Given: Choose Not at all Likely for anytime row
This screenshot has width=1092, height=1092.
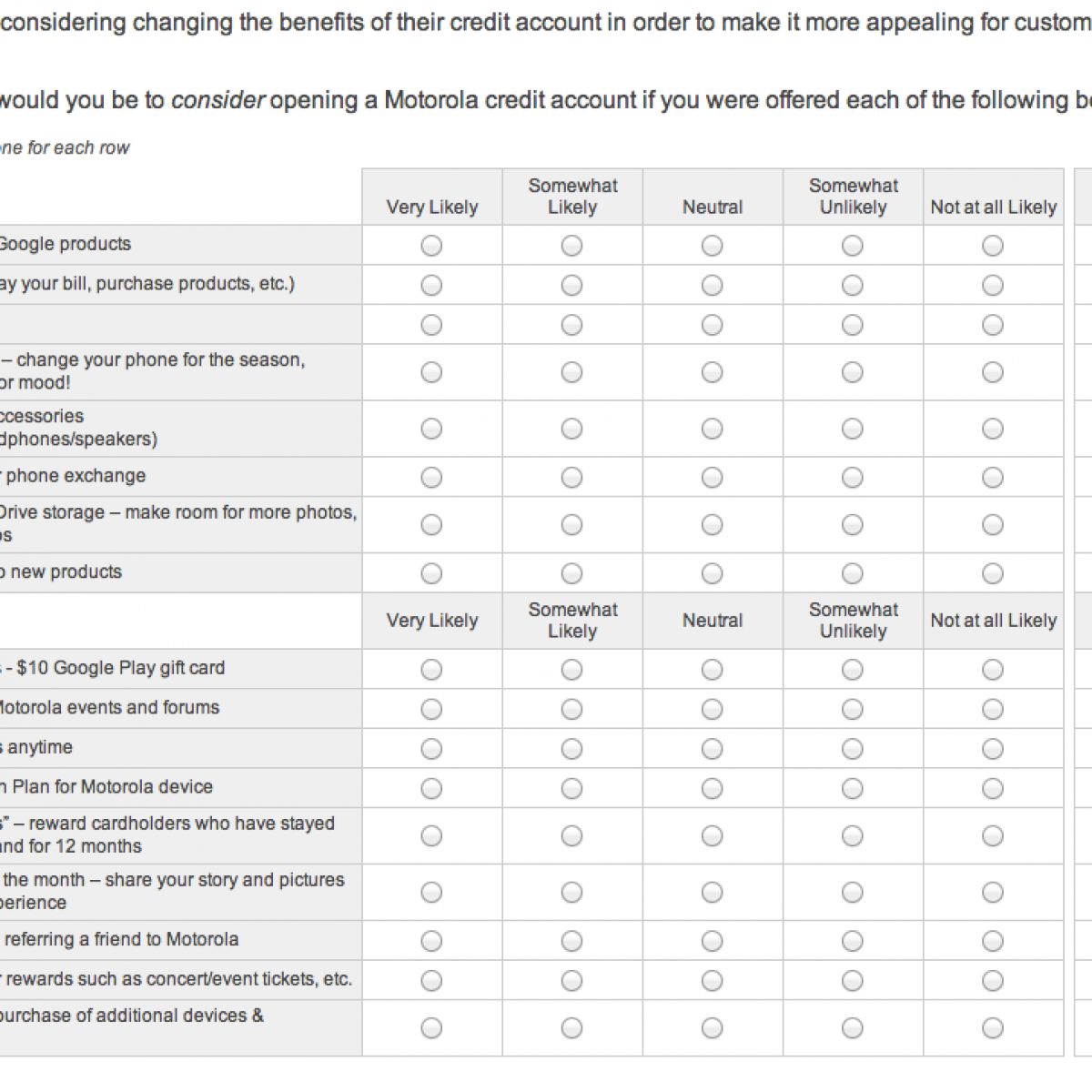Looking at the screenshot, I should (993, 749).
